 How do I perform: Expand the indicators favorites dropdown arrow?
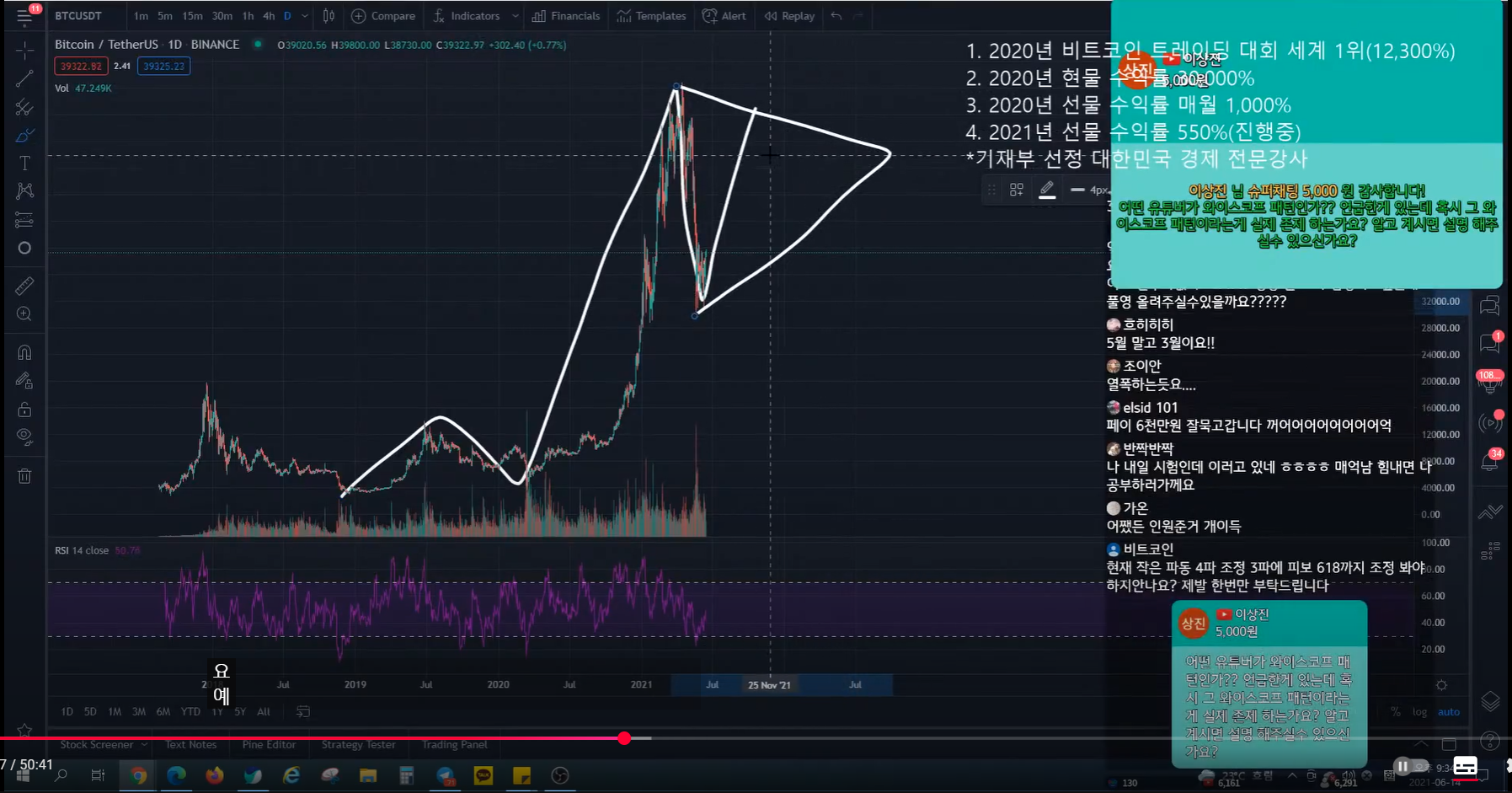(x=515, y=16)
